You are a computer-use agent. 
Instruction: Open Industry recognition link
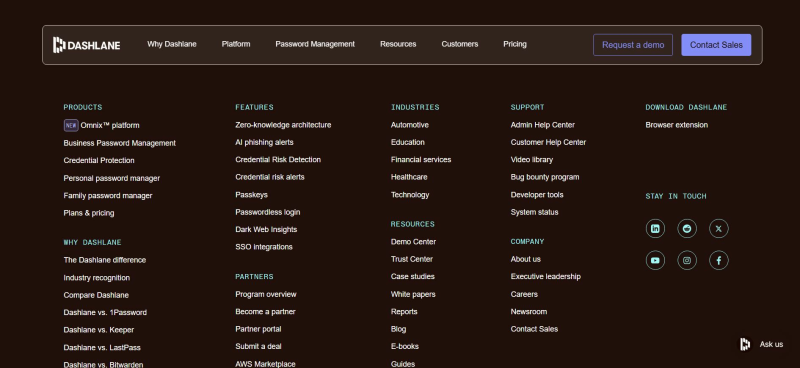tap(96, 278)
